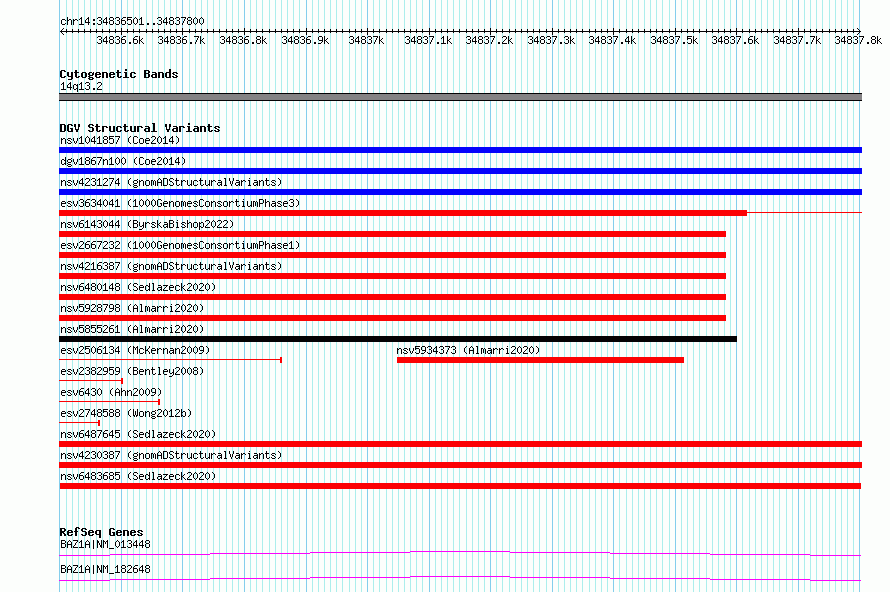Click the Cytogenetic Bands track title
The width and height of the screenshot is (890, 592).
119,74
